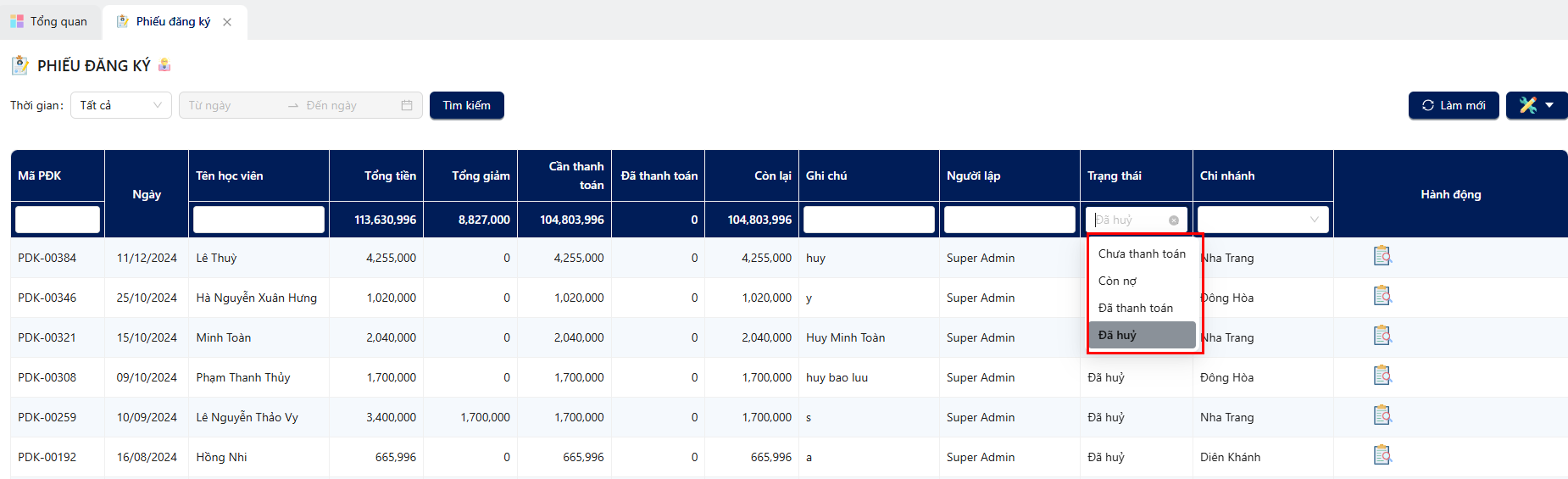Close the Phiếu đăng ký tab

pyautogui.click(x=227, y=22)
